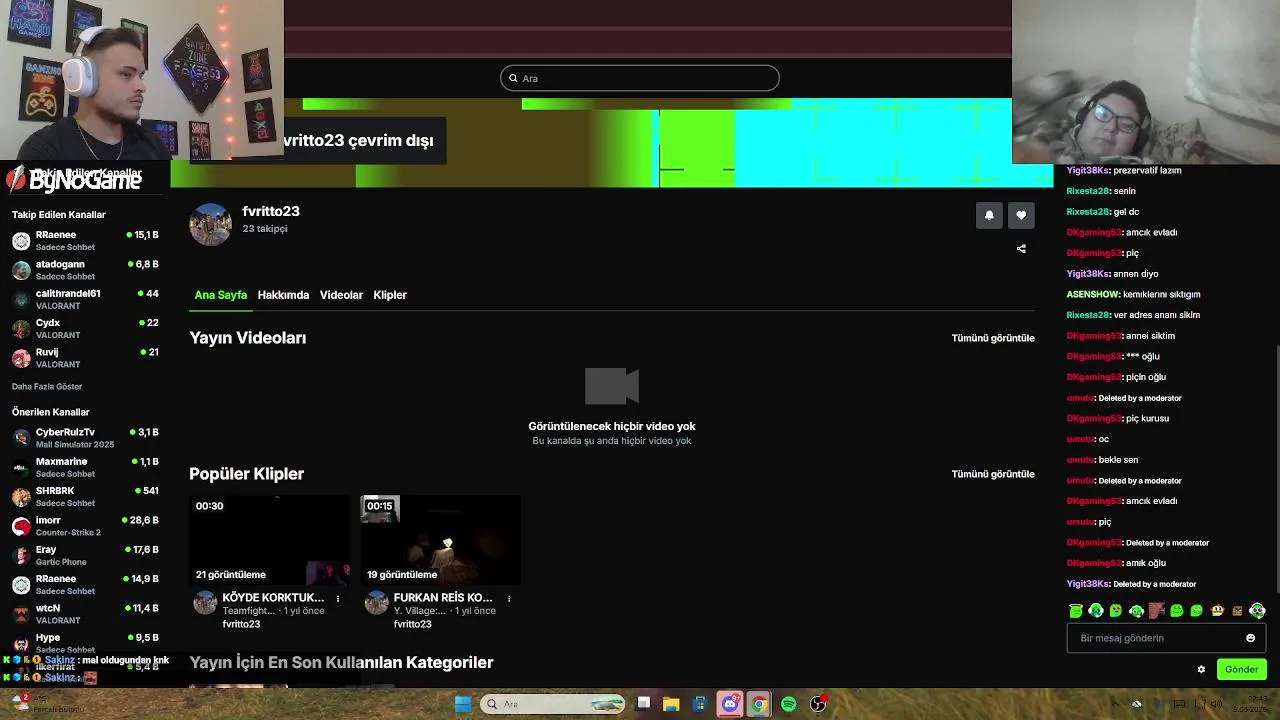Select the last headphone emote in emote row
The image size is (1280, 720).
[1257, 610]
